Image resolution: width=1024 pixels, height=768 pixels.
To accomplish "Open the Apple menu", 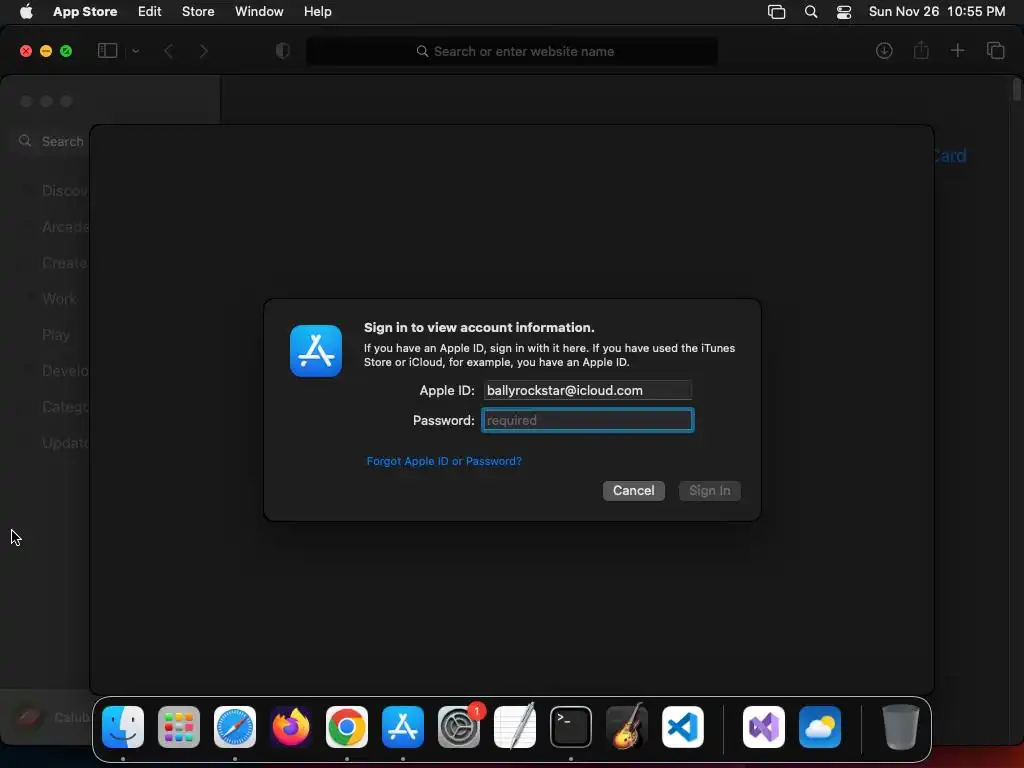I will pos(26,12).
